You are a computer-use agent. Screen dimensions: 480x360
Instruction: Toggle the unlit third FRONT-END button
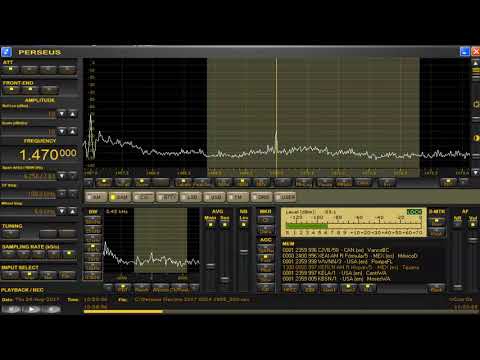49,89
